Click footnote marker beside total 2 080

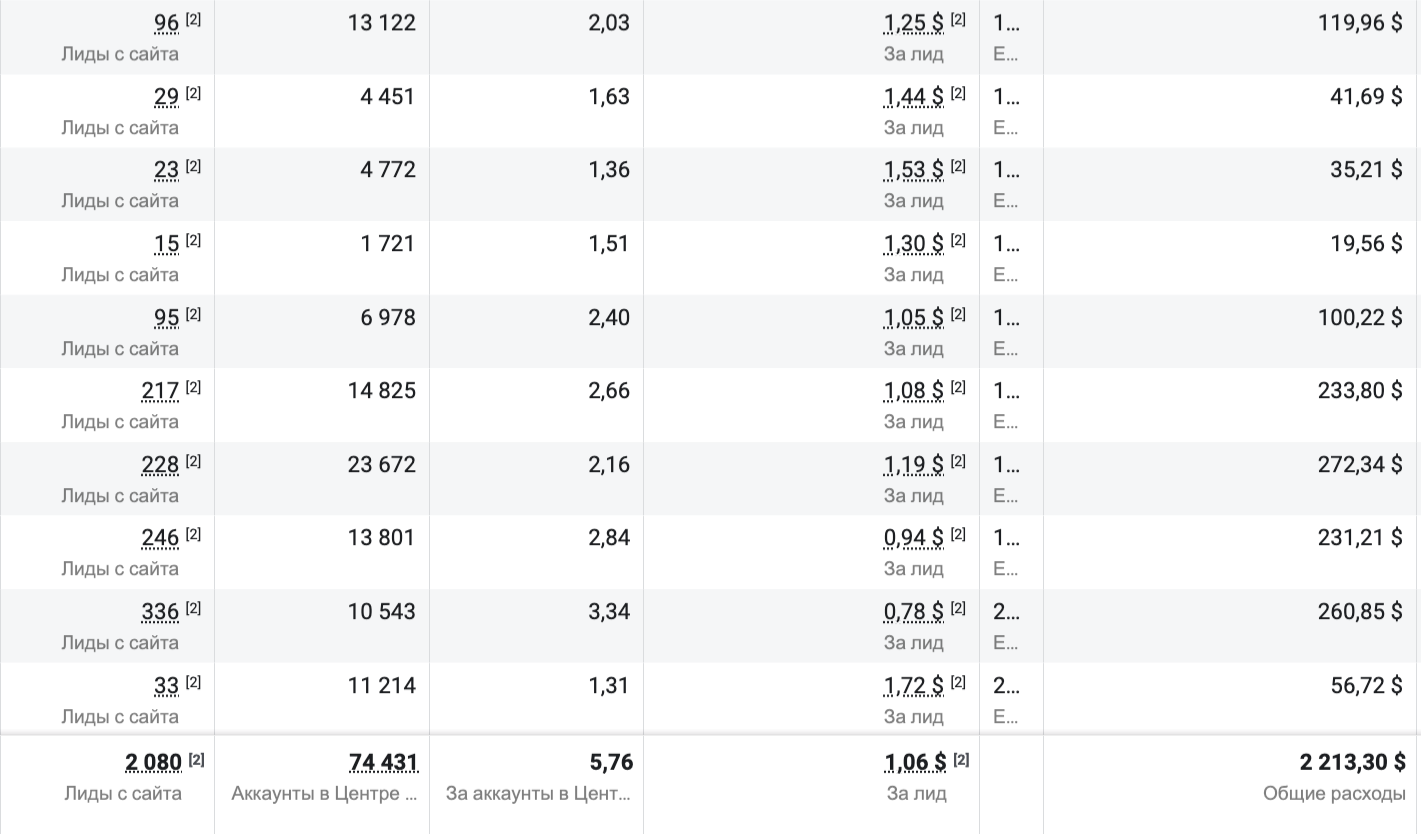coord(196,761)
